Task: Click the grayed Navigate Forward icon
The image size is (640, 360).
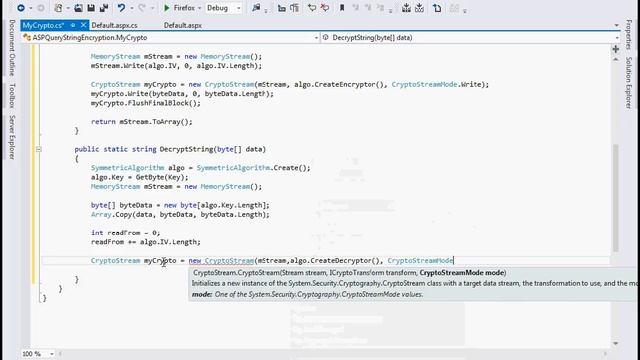Action: tap(41, 8)
